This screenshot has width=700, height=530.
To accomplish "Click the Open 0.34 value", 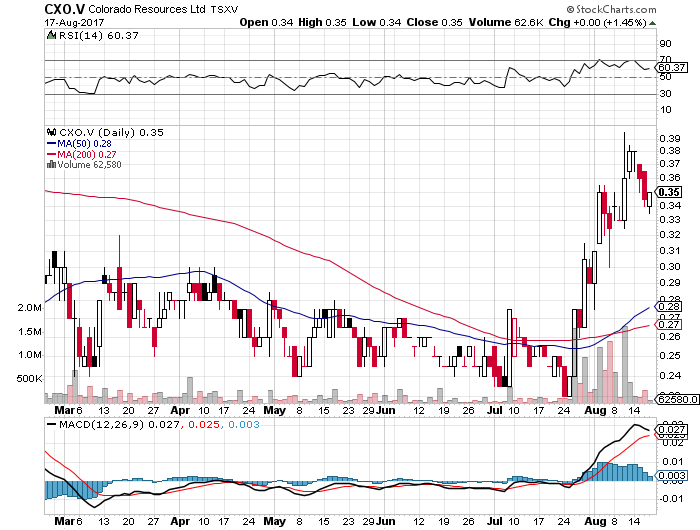I will (x=266, y=22).
